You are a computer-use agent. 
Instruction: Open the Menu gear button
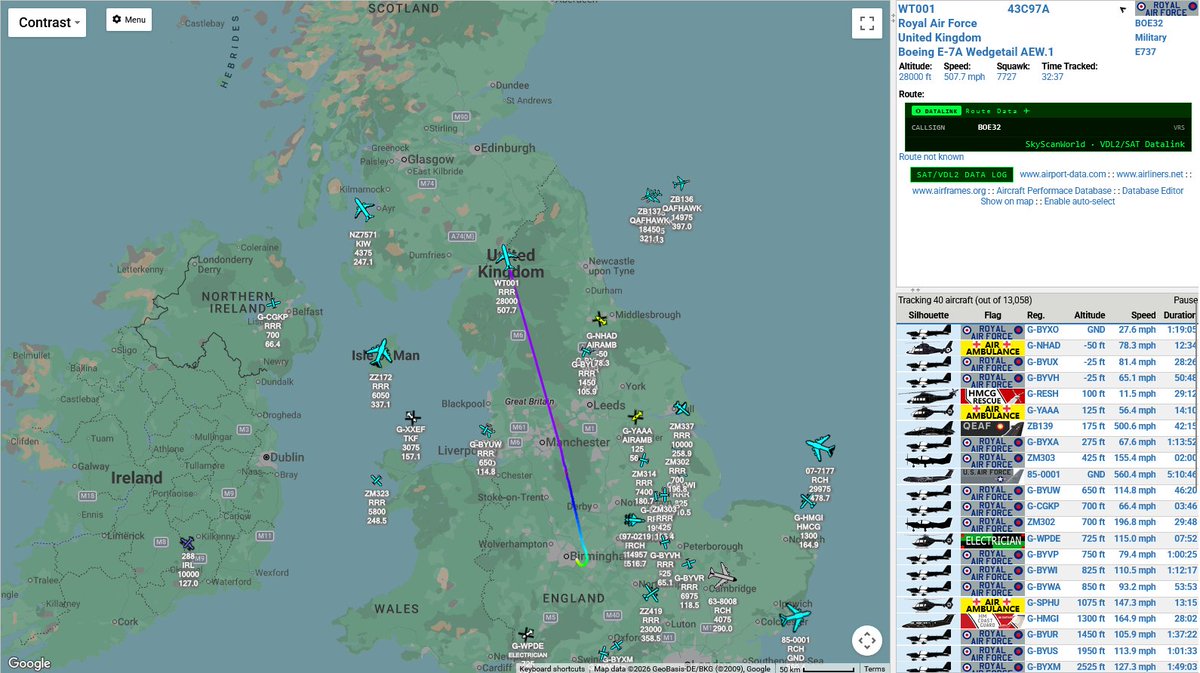129,19
